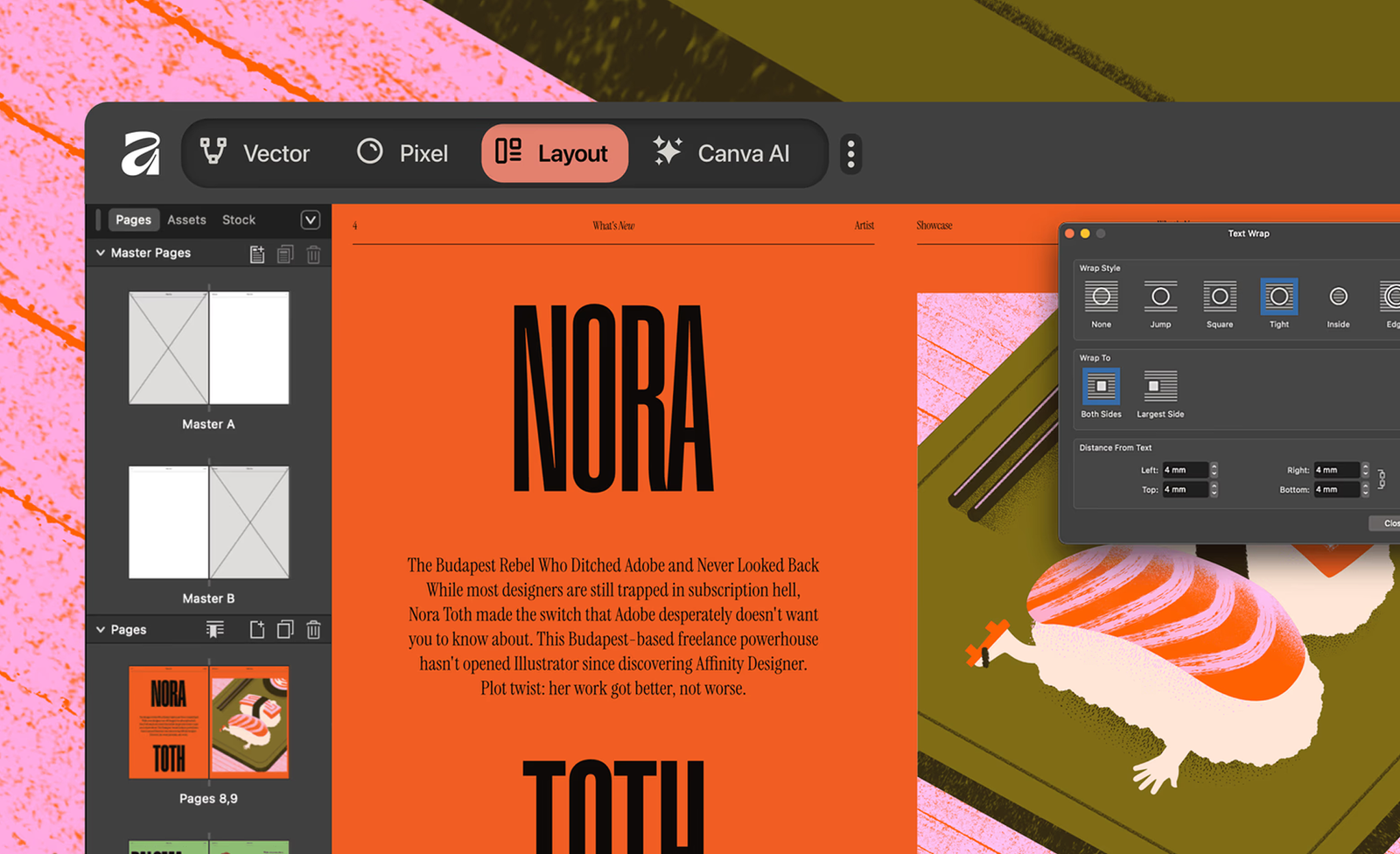This screenshot has width=1400, height=854.
Task: Switch to the Pixel studio
Action: tap(402, 154)
